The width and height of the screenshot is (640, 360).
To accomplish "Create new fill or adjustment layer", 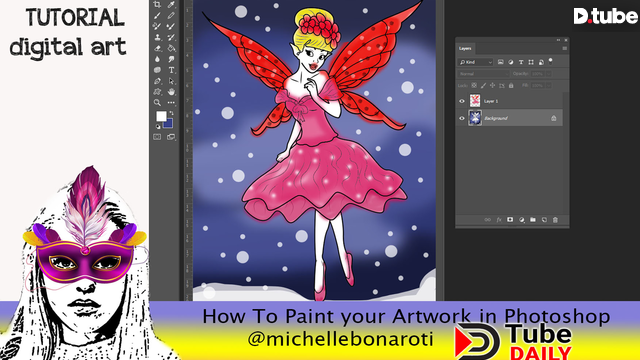I will click(522, 220).
